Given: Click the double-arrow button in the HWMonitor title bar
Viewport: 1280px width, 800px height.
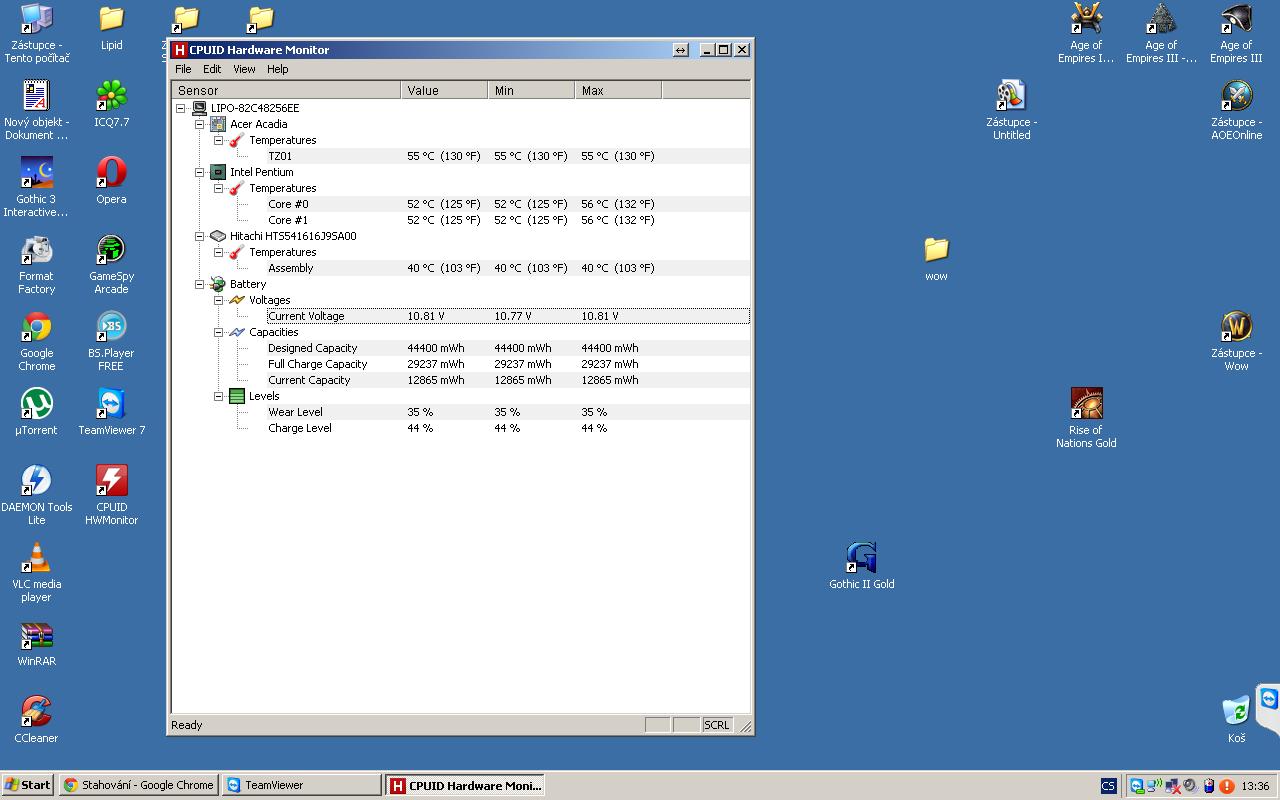Looking at the screenshot, I should click(681, 50).
